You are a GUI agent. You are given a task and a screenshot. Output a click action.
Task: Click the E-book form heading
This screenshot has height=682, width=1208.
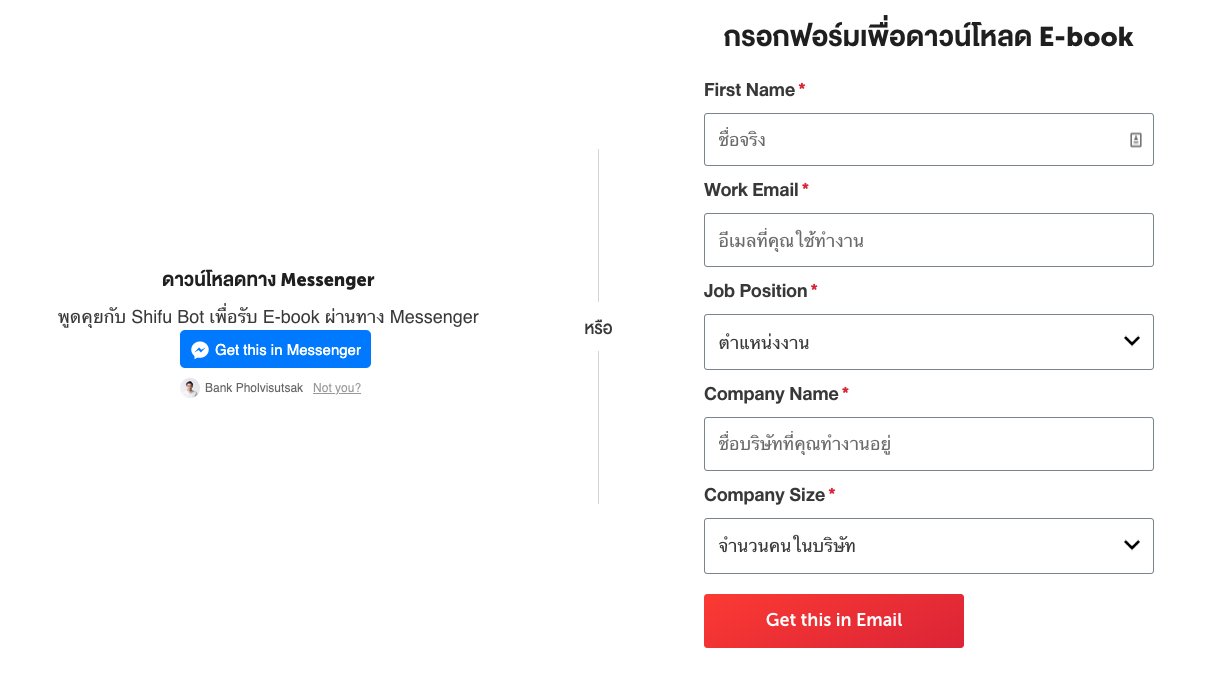coord(928,37)
